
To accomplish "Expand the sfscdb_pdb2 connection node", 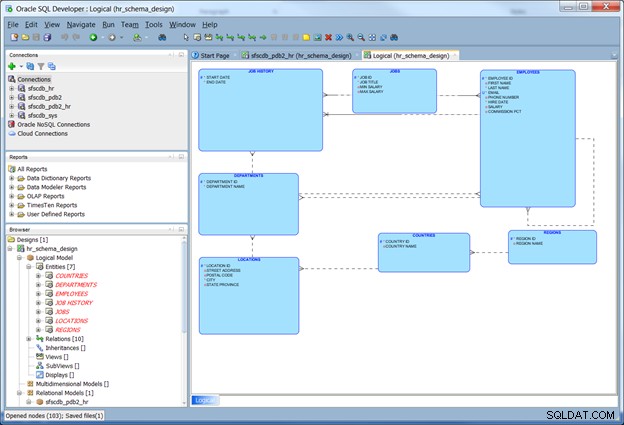I will click(12, 97).
